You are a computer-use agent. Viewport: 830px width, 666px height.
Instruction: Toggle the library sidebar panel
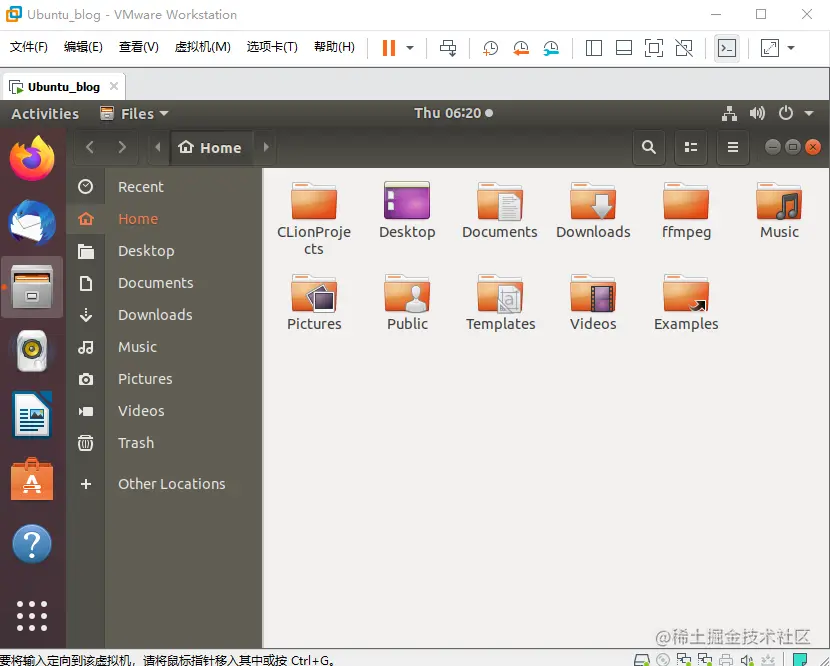(x=593, y=47)
